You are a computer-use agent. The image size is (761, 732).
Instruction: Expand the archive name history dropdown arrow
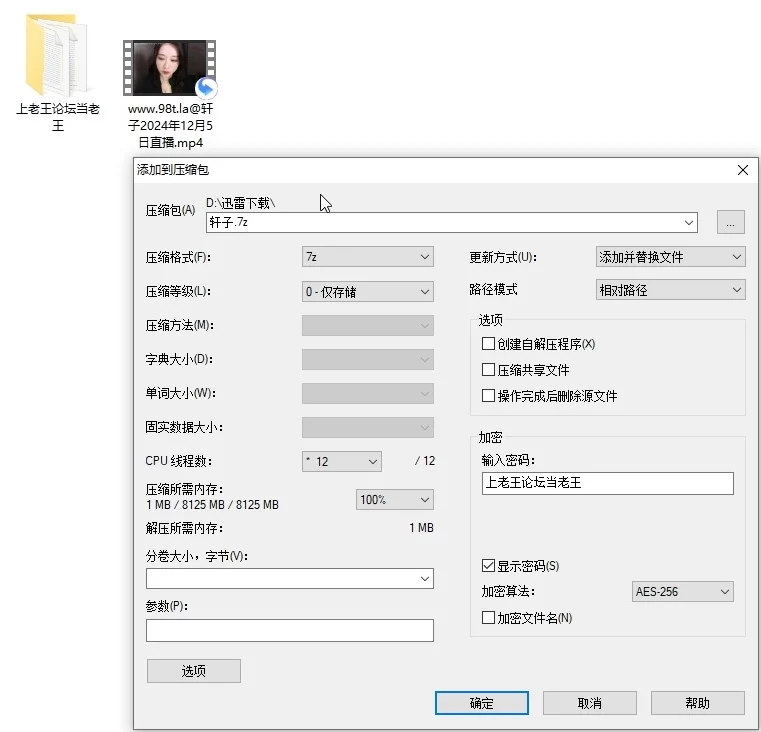coord(689,222)
